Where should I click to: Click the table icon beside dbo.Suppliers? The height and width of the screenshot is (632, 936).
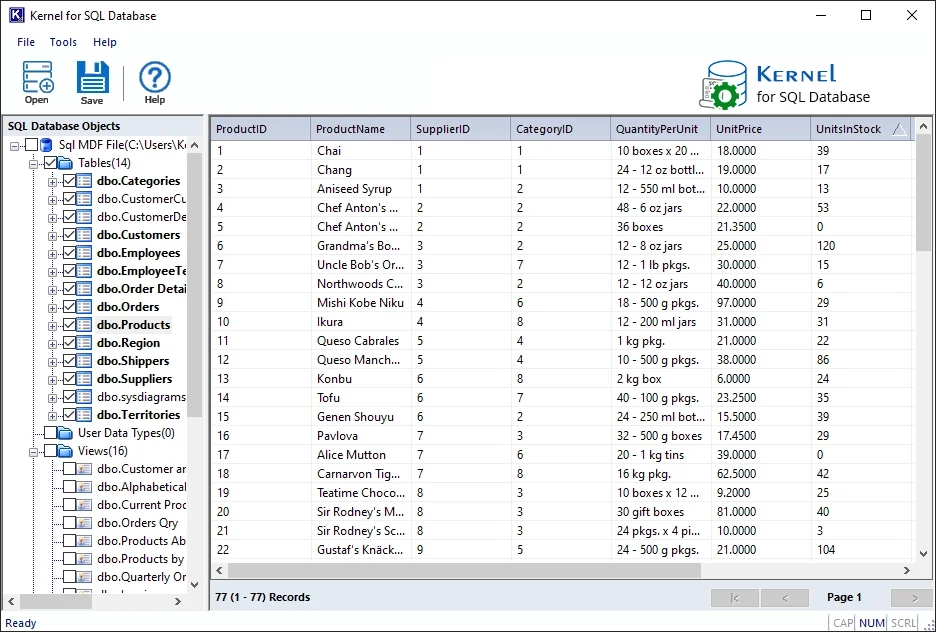[x=84, y=378]
